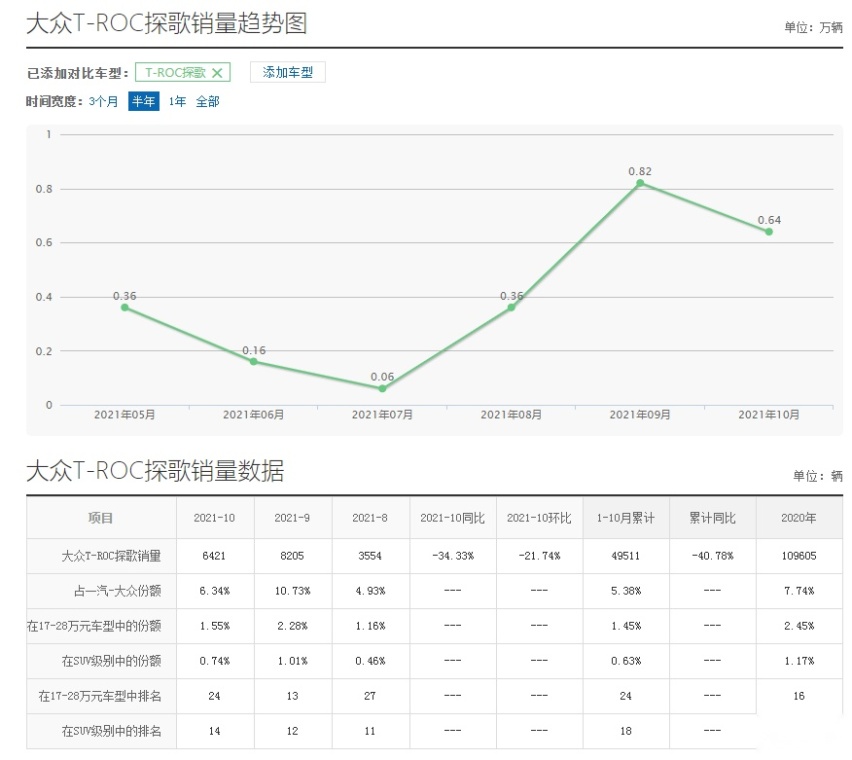Click the 0.74% SUV share cell
The width and height of the screenshot is (852, 760).
pos(214,661)
